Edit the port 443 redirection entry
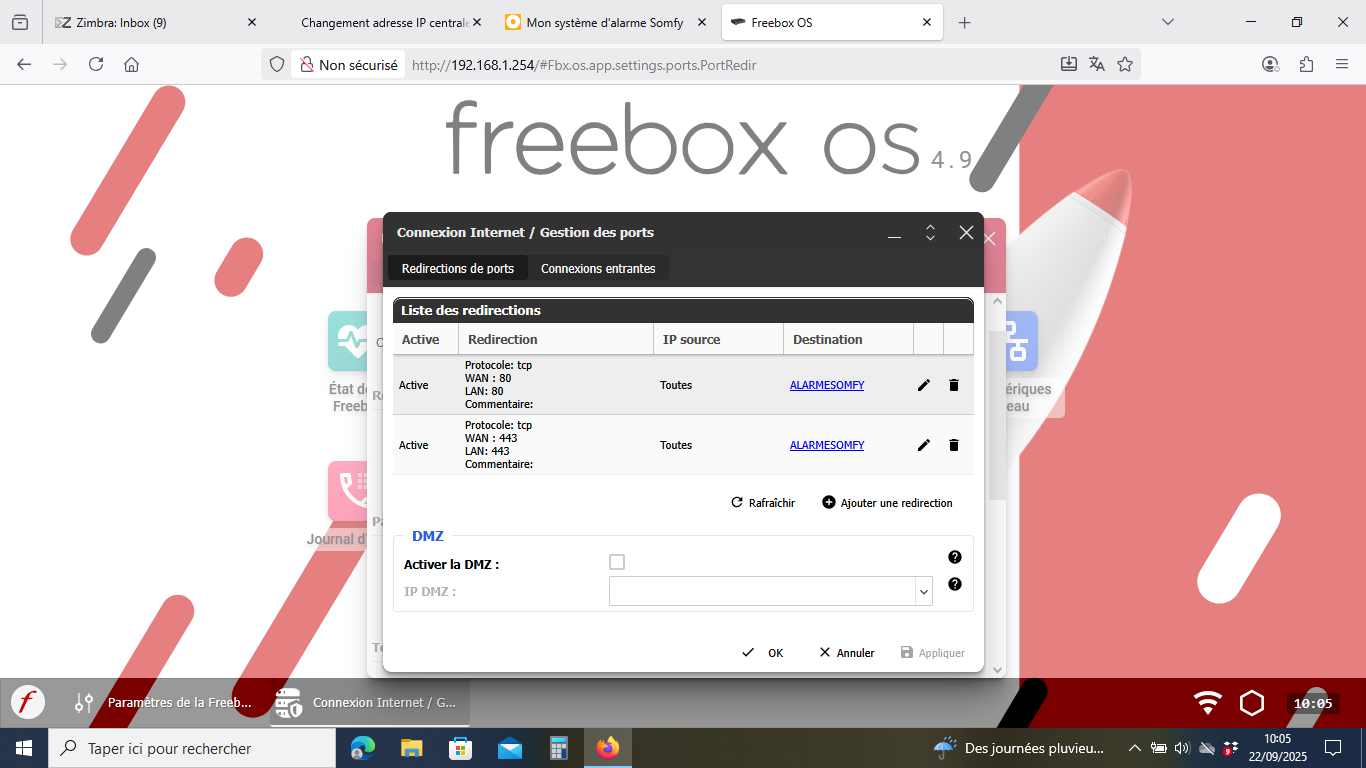This screenshot has height=768, width=1366. coord(923,445)
